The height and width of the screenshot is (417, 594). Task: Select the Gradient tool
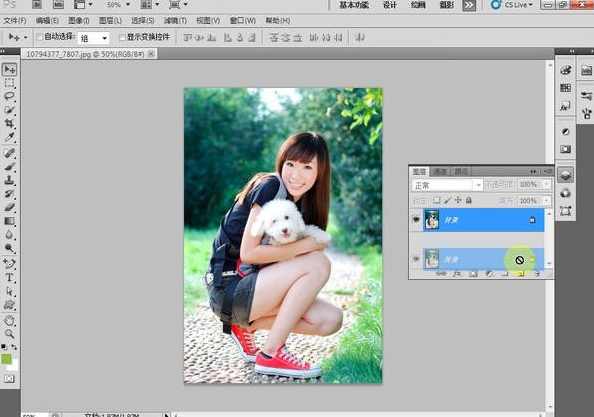point(9,221)
